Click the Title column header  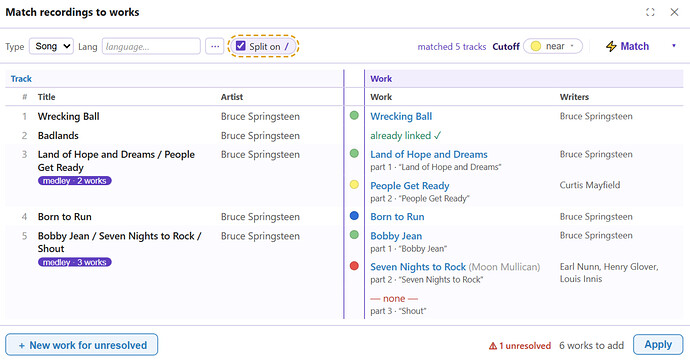point(46,97)
